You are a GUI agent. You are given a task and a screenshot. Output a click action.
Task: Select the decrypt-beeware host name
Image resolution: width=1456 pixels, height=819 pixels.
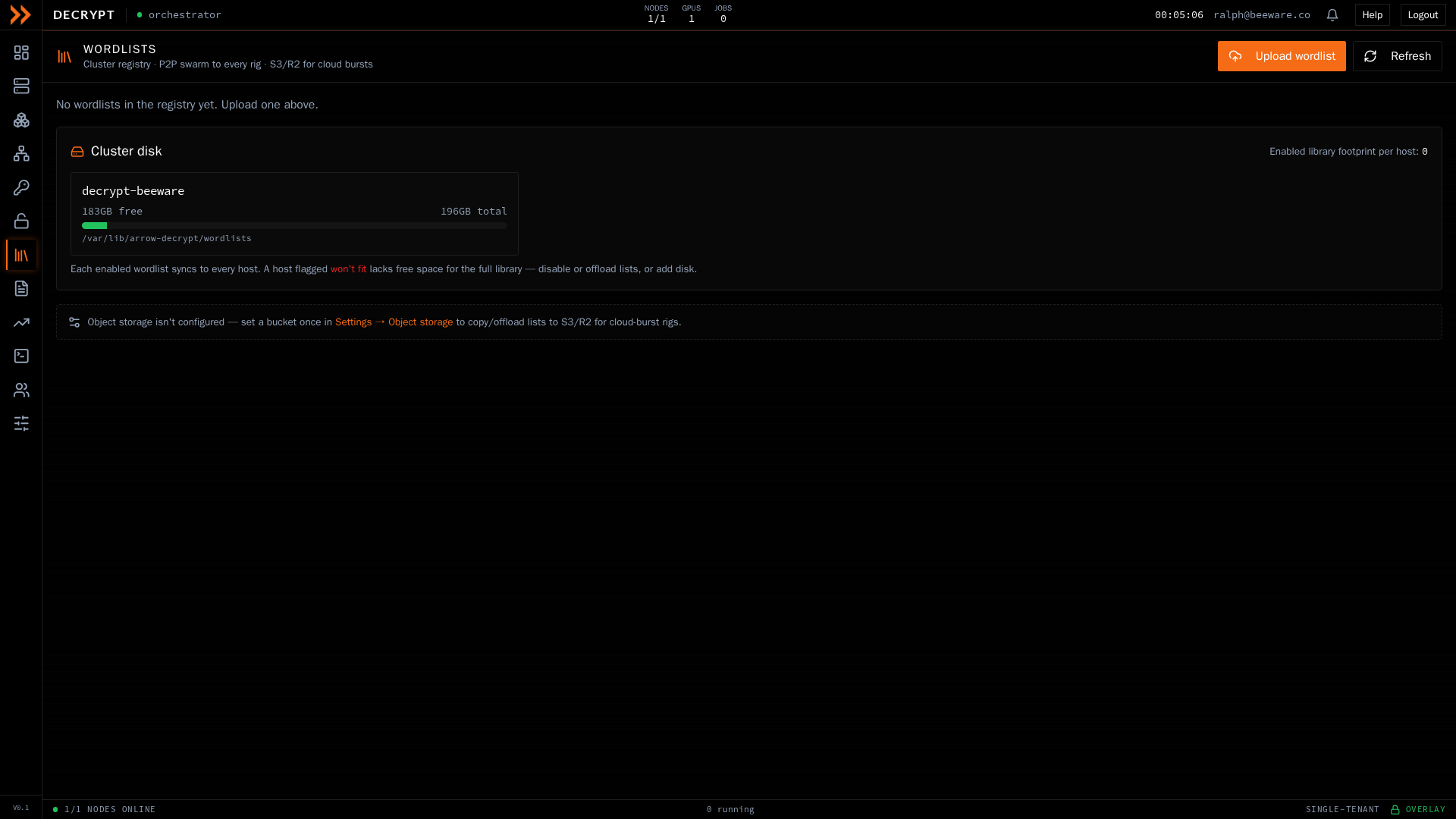pos(133,191)
